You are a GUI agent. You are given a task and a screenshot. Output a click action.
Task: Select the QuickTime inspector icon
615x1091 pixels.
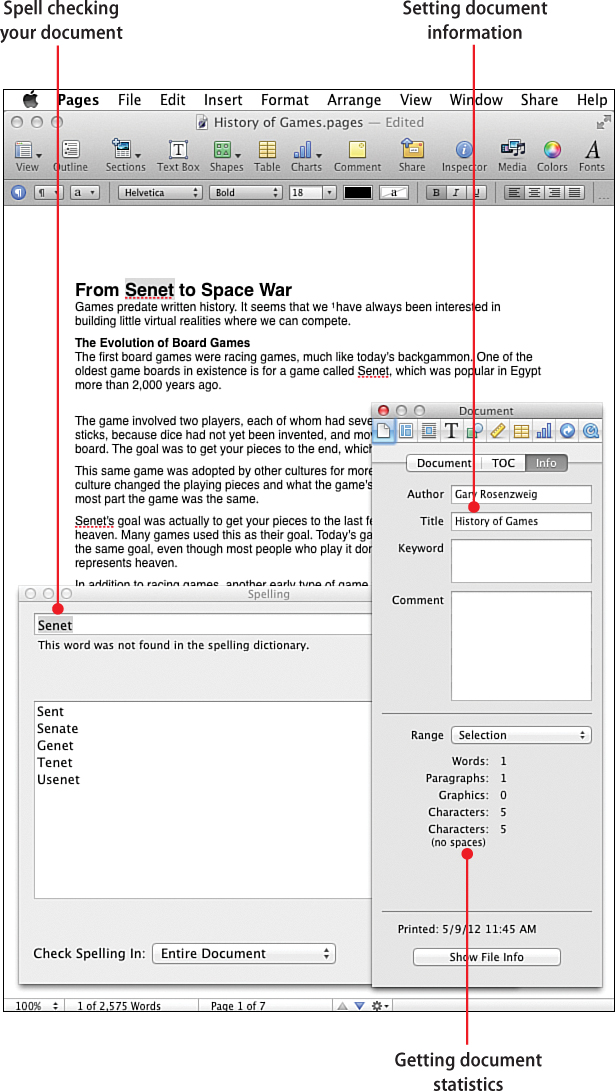pyautogui.click(x=591, y=431)
